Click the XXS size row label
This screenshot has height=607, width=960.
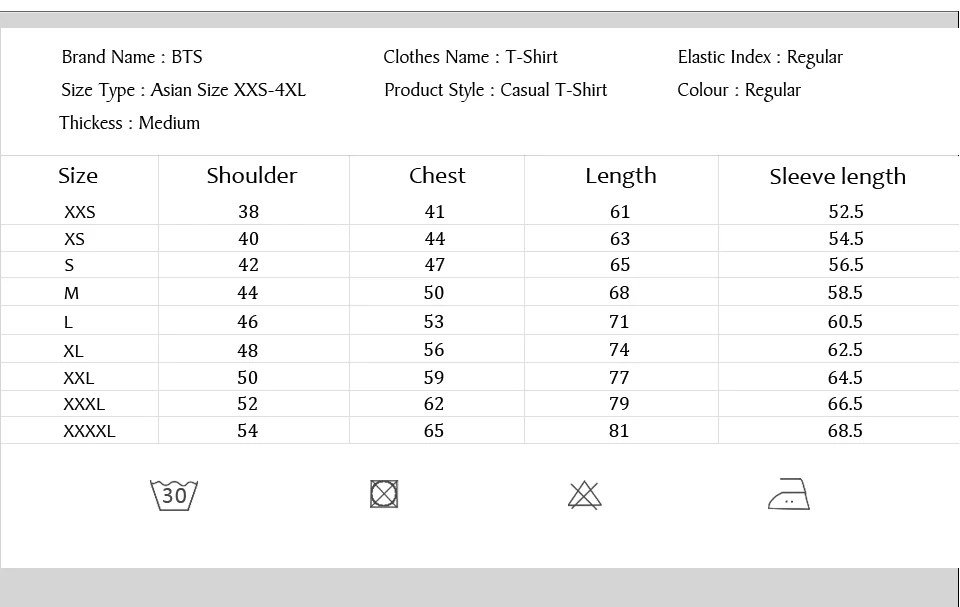[x=80, y=212]
